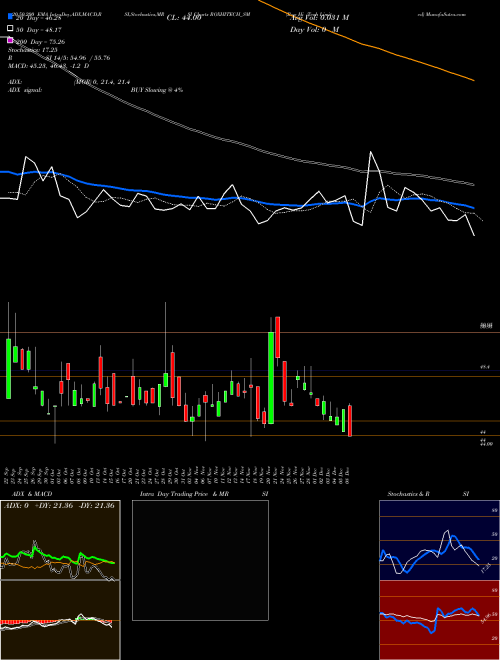
Task: Click the 48.4 price axis label
Action: 484,367
